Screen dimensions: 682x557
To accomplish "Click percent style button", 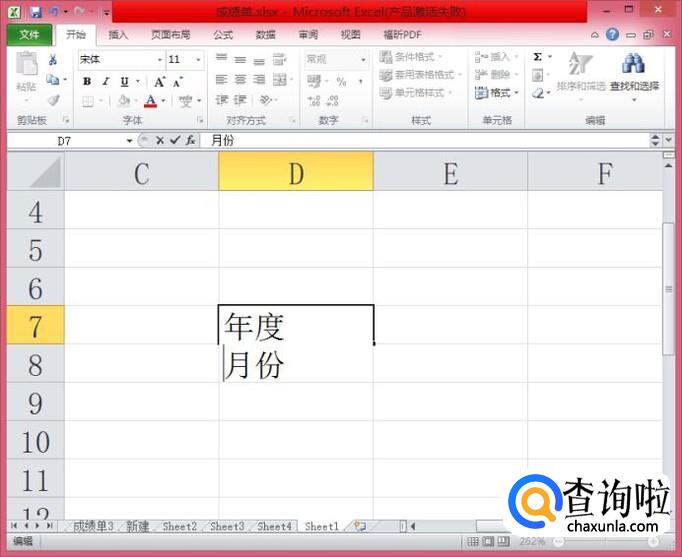I will (x=341, y=81).
